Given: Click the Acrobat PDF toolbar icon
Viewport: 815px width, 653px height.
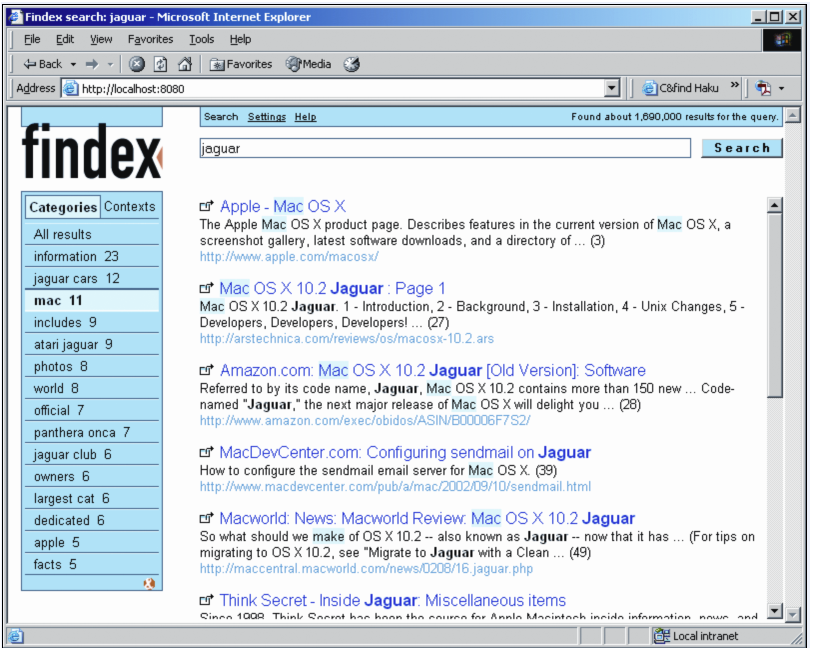Looking at the screenshot, I should pos(763,88).
